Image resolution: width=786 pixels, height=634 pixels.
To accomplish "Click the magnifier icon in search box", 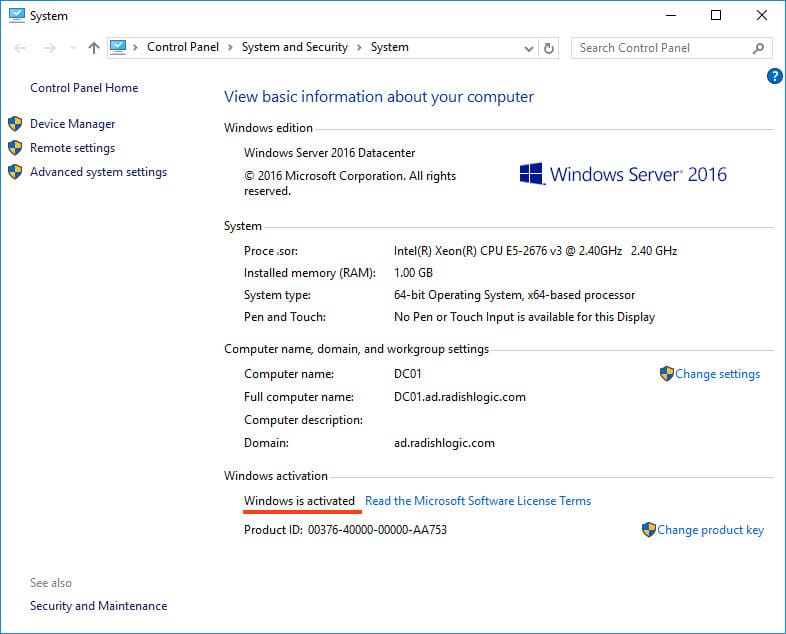I will click(759, 47).
